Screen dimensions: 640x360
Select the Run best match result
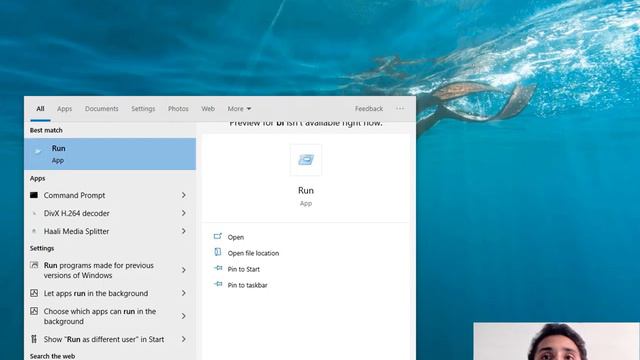110,154
